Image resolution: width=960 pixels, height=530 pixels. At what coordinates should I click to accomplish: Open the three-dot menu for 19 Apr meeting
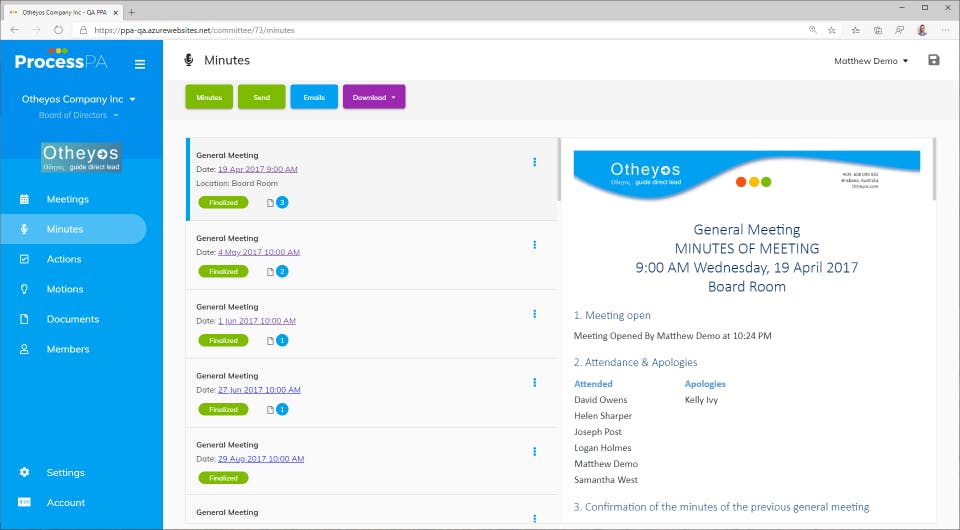tap(534, 162)
